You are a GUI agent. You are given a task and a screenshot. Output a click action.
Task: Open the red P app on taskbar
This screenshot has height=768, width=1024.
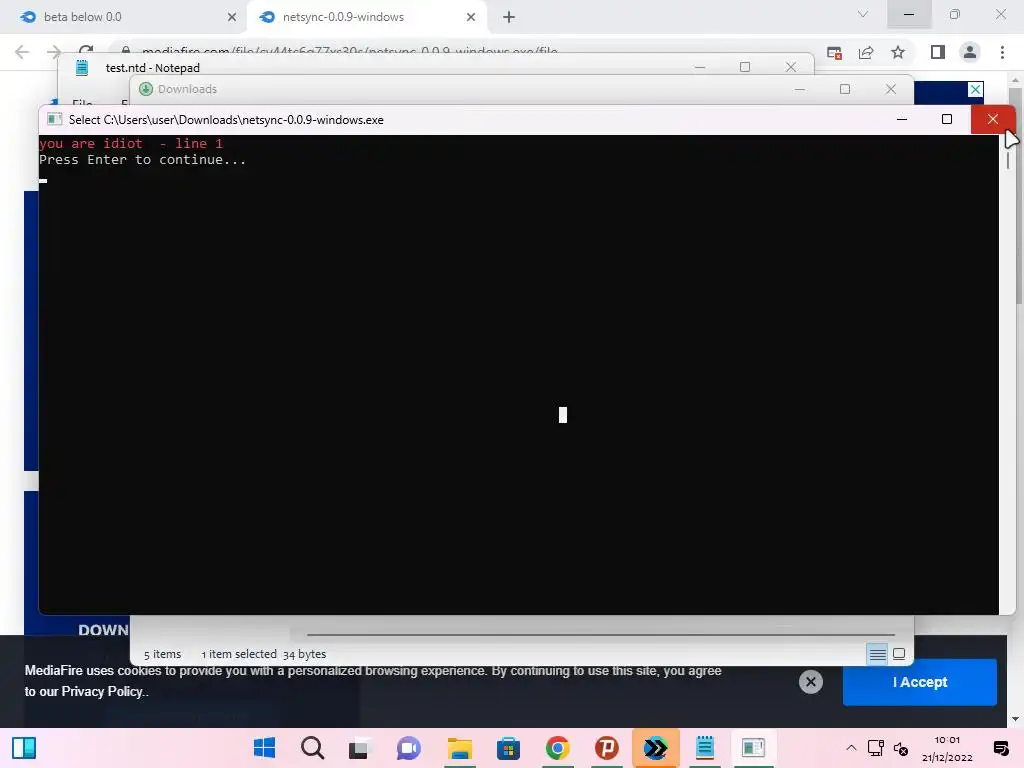(x=606, y=748)
